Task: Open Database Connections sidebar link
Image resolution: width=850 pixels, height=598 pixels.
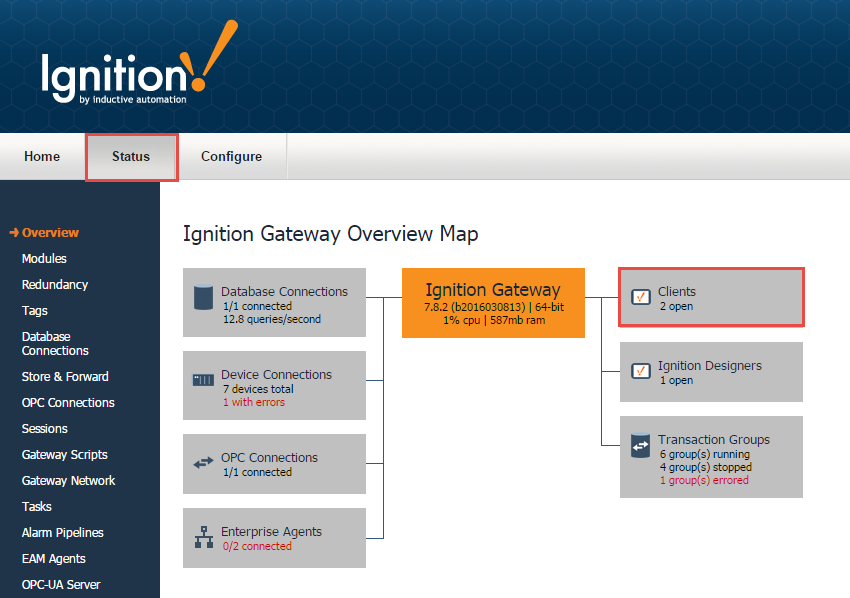Action: (x=55, y=344)
